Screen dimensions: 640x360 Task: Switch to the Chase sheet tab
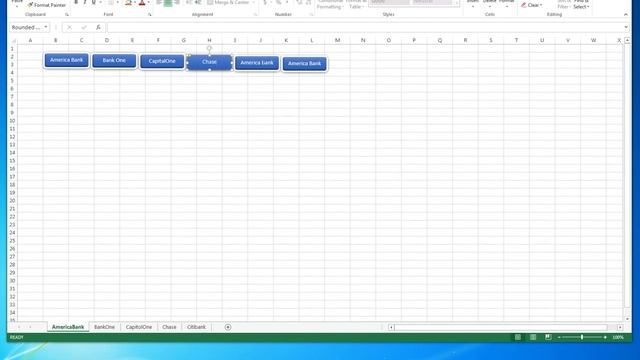click(x=169, y=327)
